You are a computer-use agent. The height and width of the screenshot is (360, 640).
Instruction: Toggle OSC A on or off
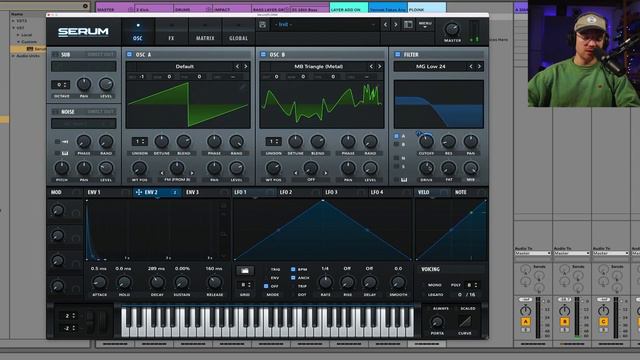[129, 54]
